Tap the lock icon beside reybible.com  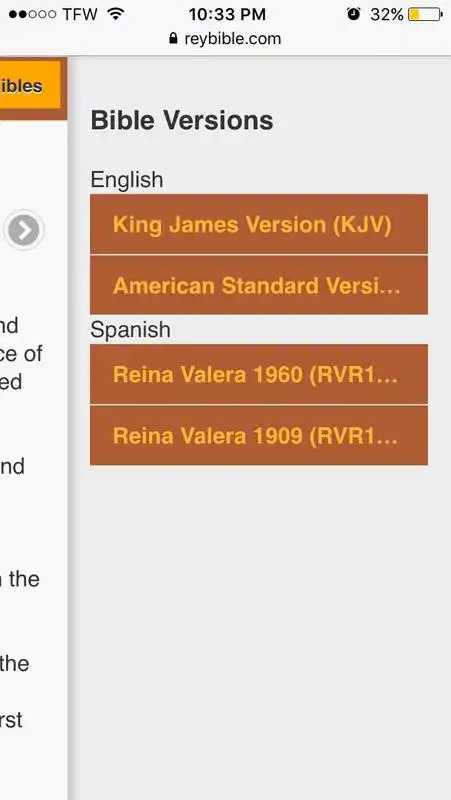point(173,39)
